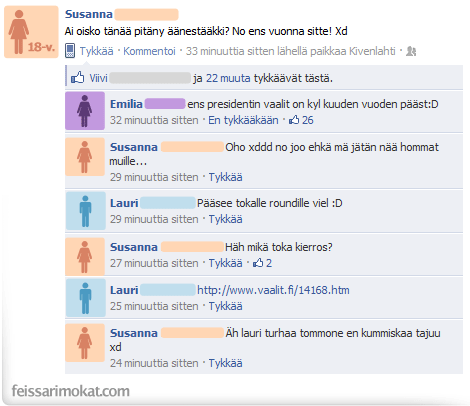470x406 pixels.
Task: Open Emilia's purple profile avatar
Action: point(85,111)
